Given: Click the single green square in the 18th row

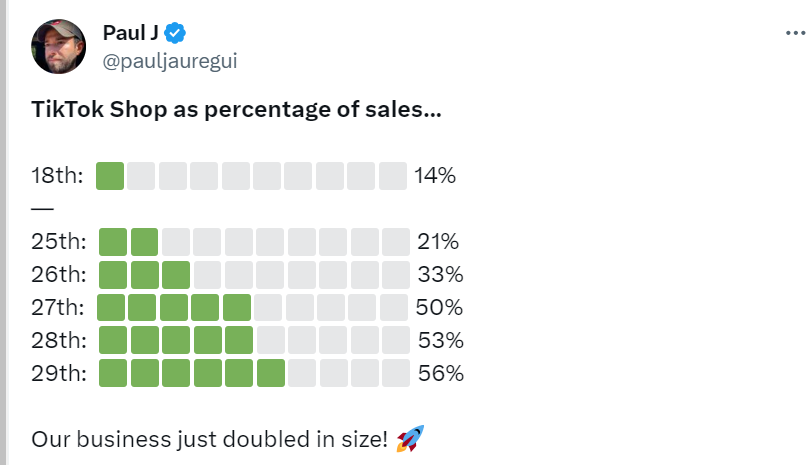Looking at the screenshot, I should (110, 176).
